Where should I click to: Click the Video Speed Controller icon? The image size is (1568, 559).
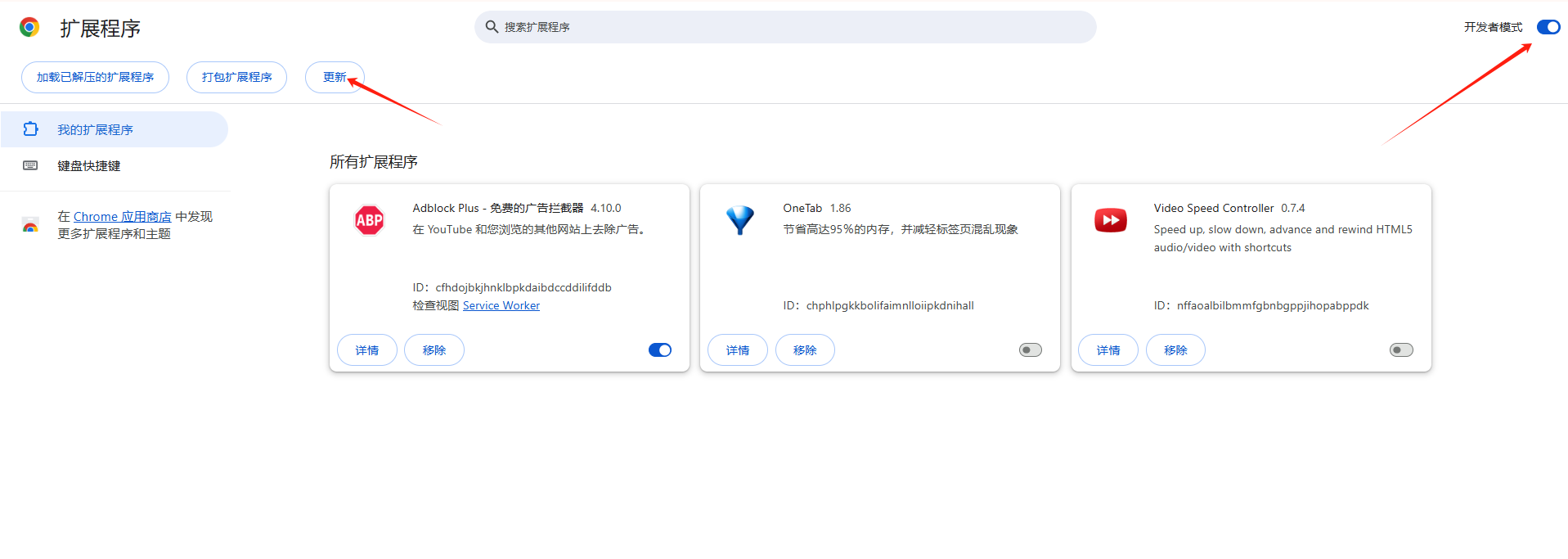1111,220
